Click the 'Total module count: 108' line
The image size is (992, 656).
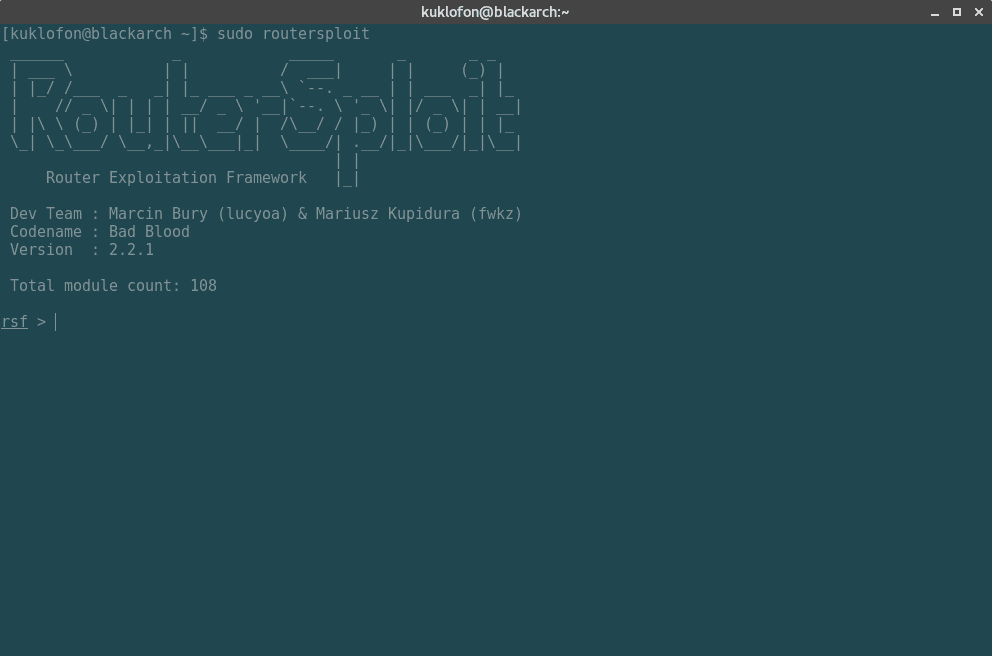tap(113, 286)
